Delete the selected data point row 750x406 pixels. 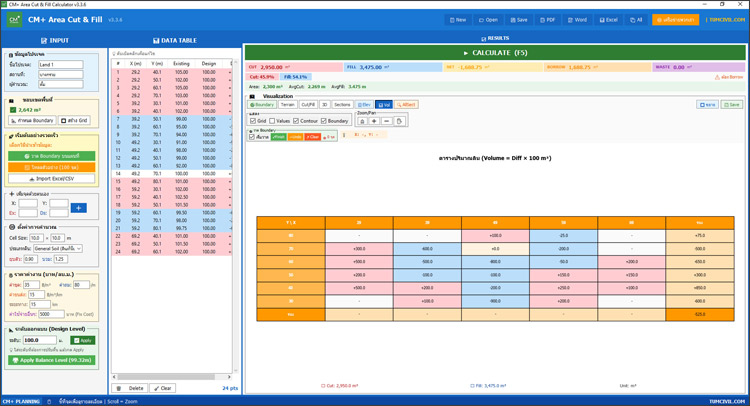[132, 388]
